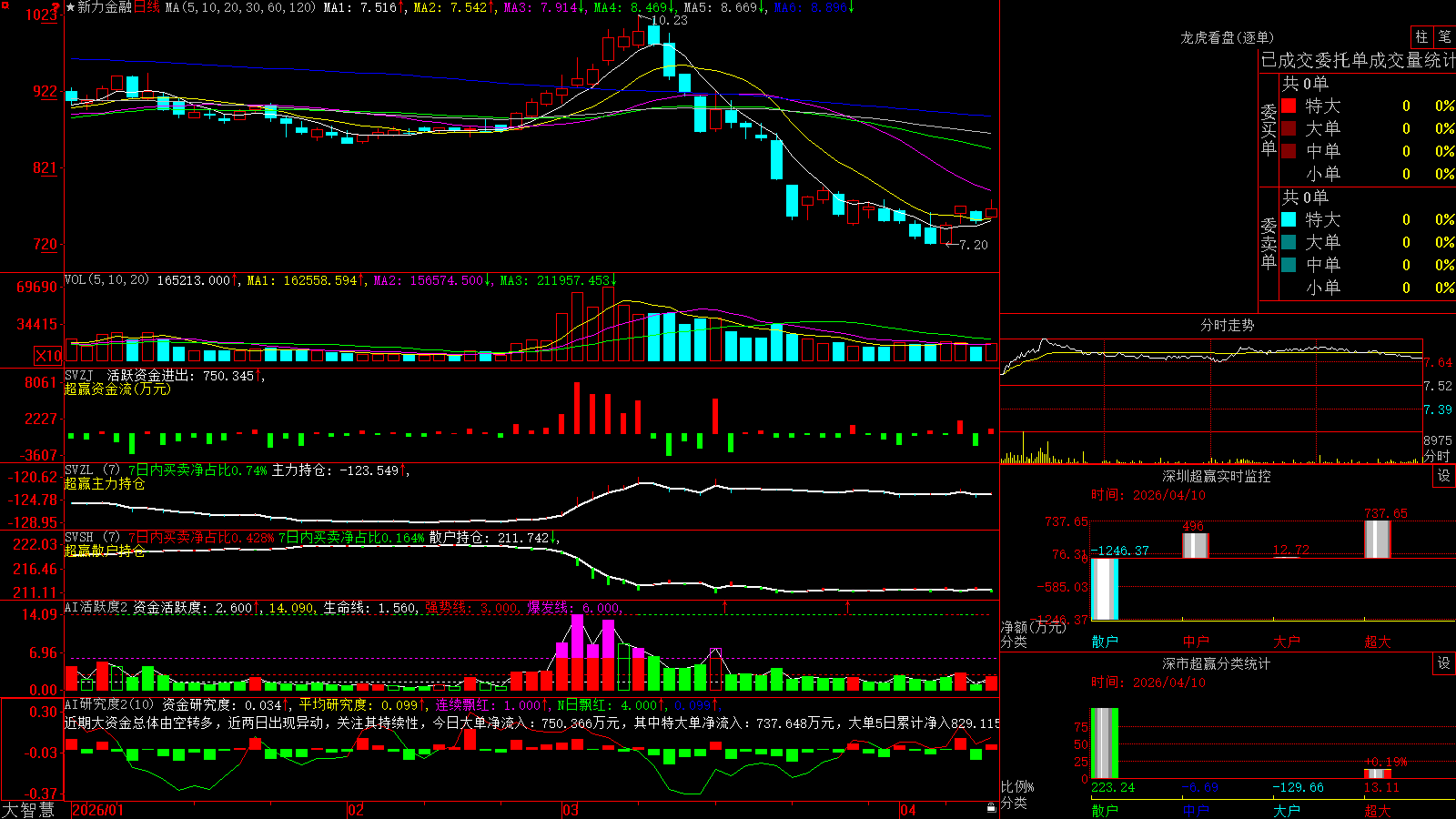Select the MA2: 7.542 value
The height and width of the screenshot is (819, 1456).
(x=450, y=7)
